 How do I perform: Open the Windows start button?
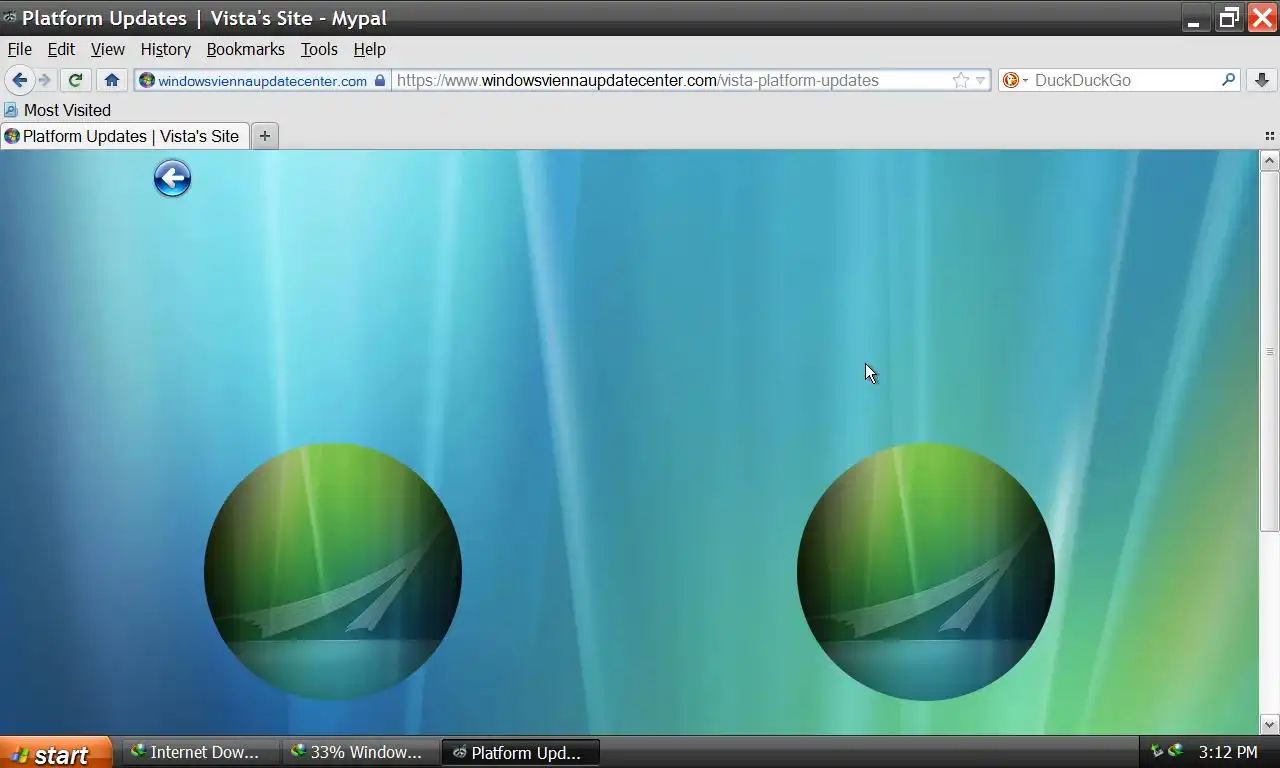coord(55,753)
